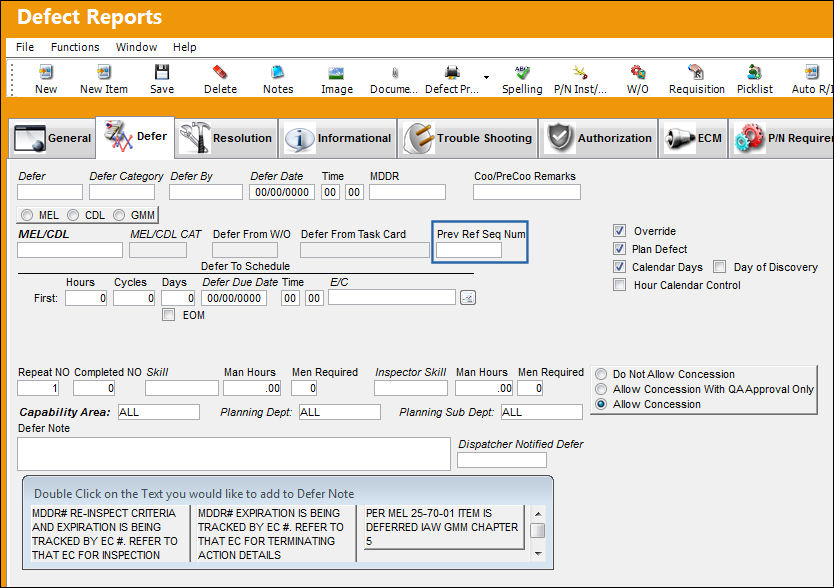The width and height of the screenshot is (834, 588).
Task: Click the Defer Note text area
Action: coord(233,454)
